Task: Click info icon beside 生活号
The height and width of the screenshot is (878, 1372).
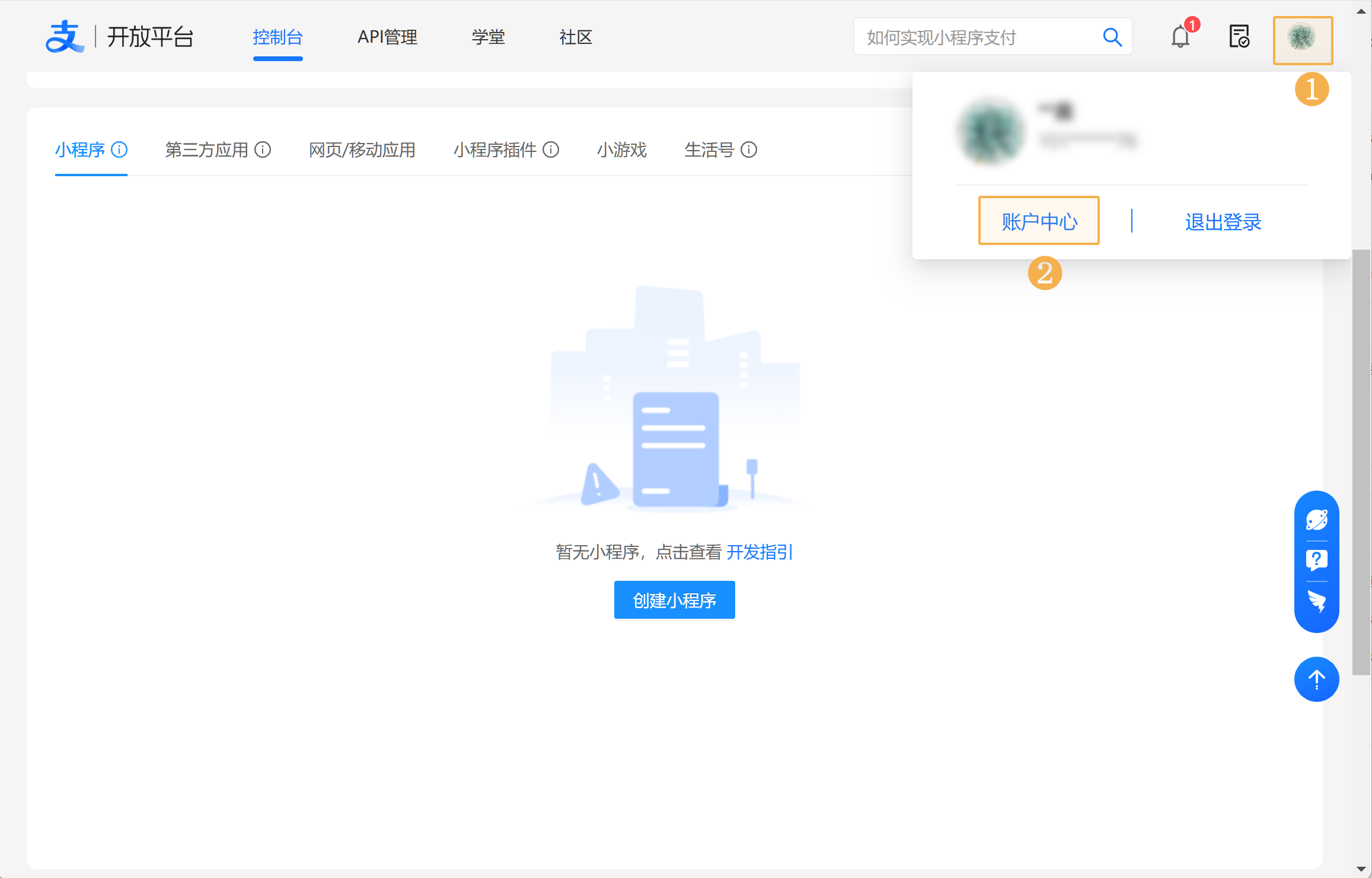Action: point(749,149)
